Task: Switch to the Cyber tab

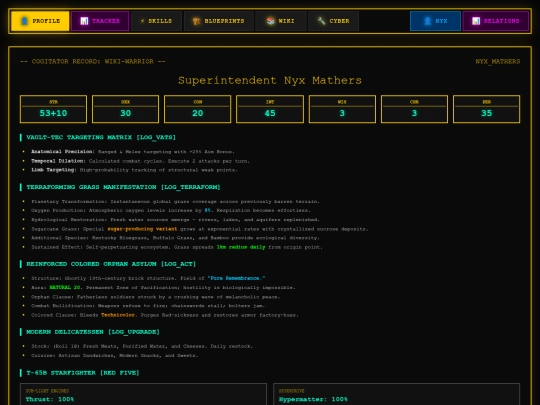Action: pos(333,21)
